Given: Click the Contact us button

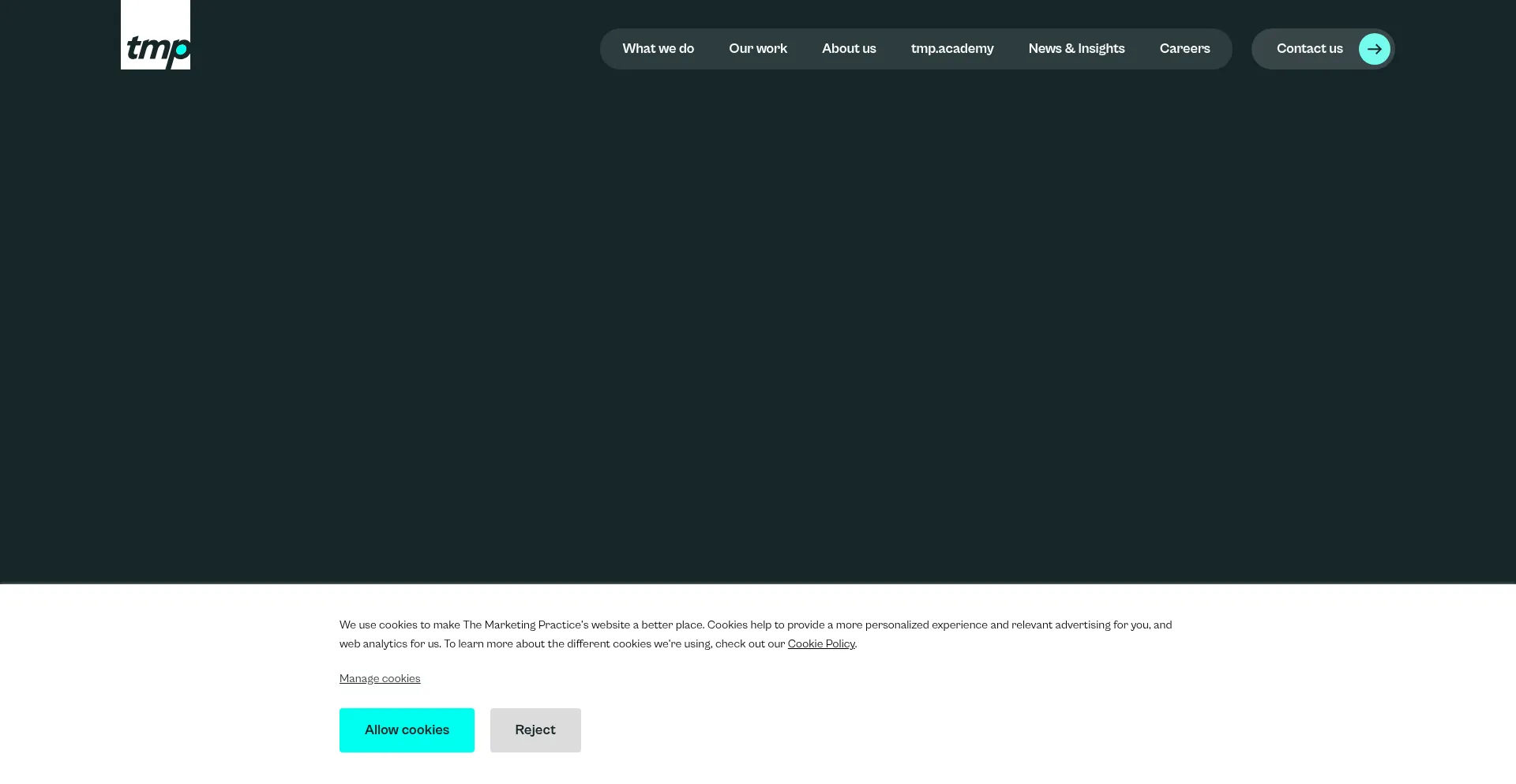Looking at the screenshot, I should 1309,48.
